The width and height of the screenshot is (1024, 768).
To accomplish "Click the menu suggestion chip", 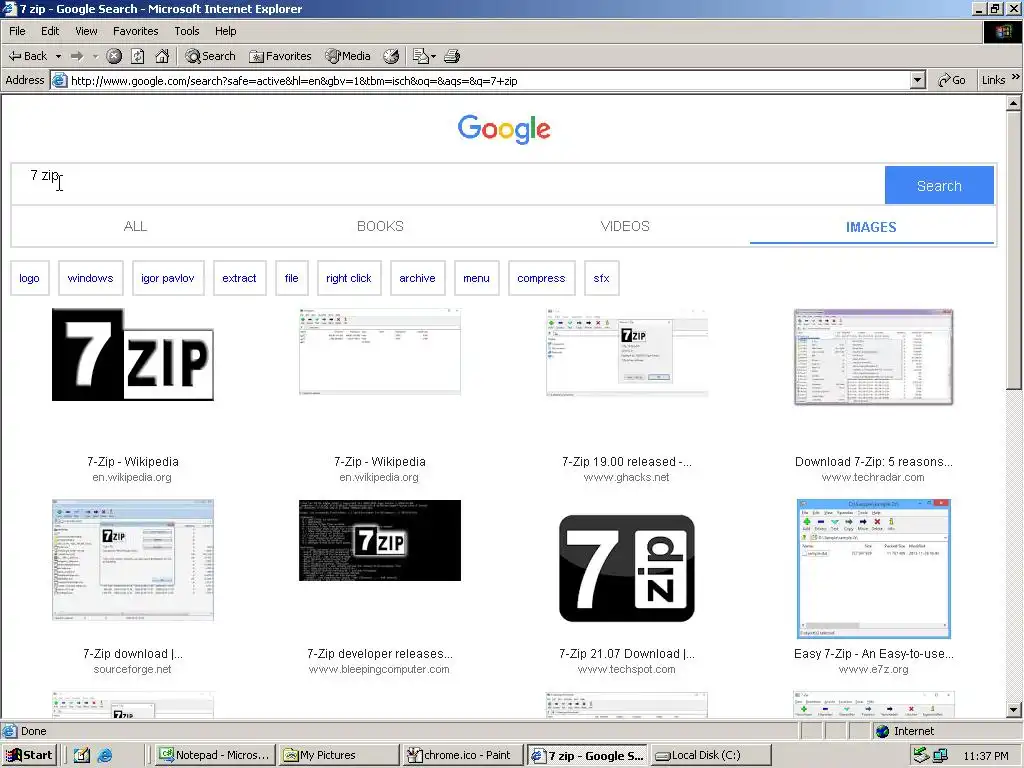I will click(x=476, y=278).
